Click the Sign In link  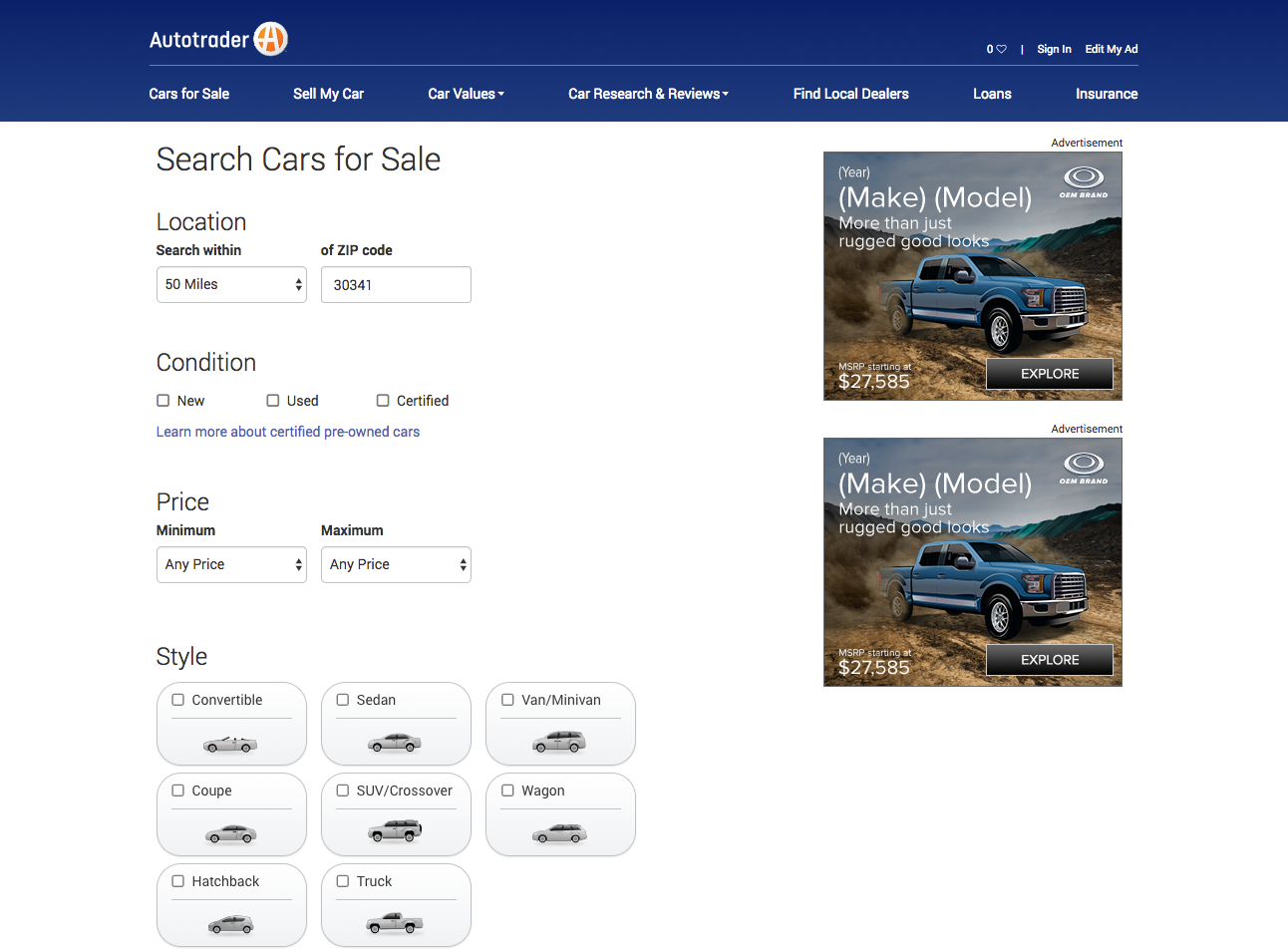tap(1054, 49)
